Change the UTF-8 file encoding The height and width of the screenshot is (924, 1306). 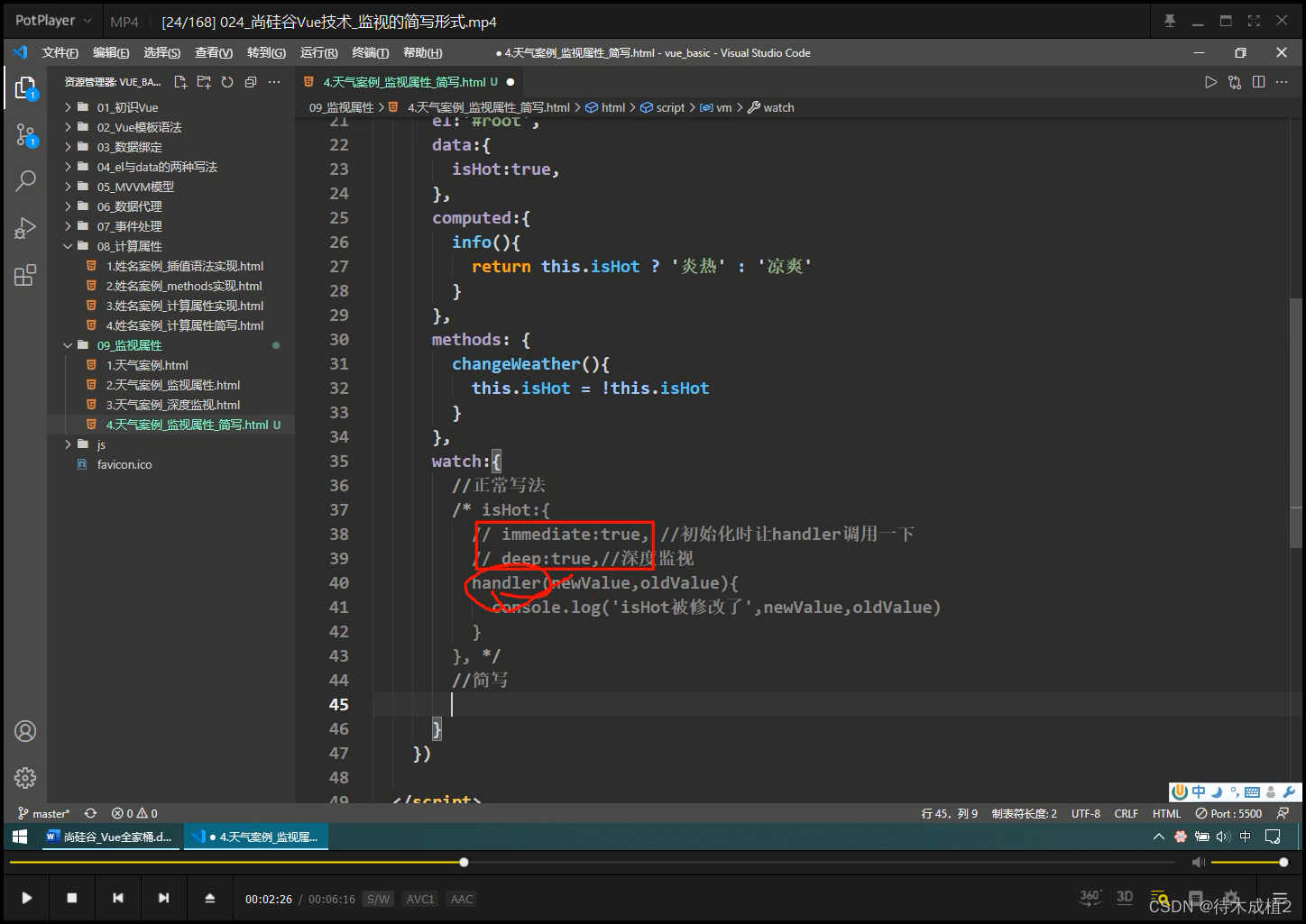click(1086, 813)
